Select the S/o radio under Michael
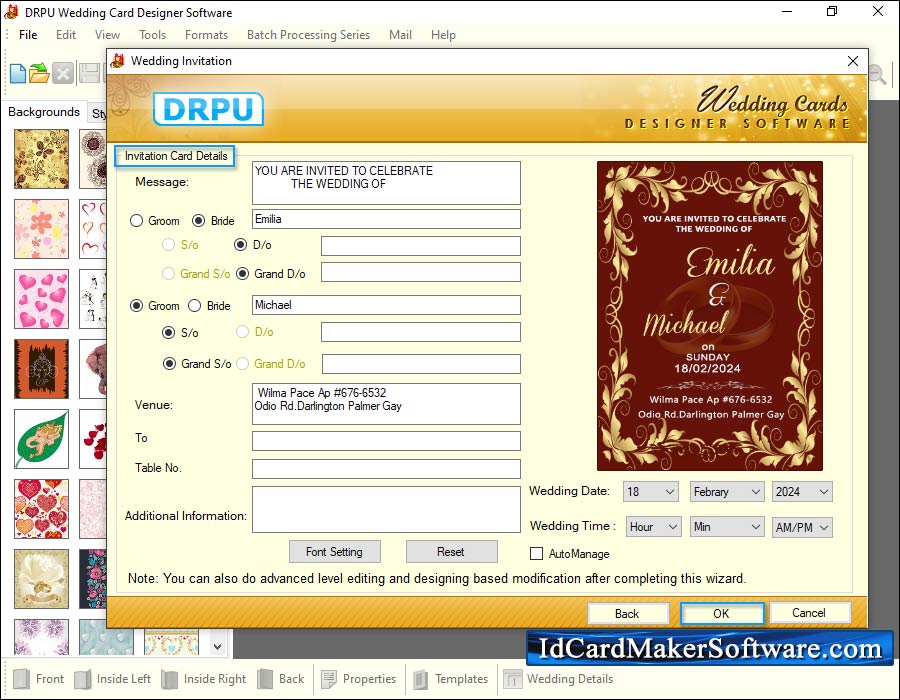The height and width of the screenshot is (700, 900). 168,333
